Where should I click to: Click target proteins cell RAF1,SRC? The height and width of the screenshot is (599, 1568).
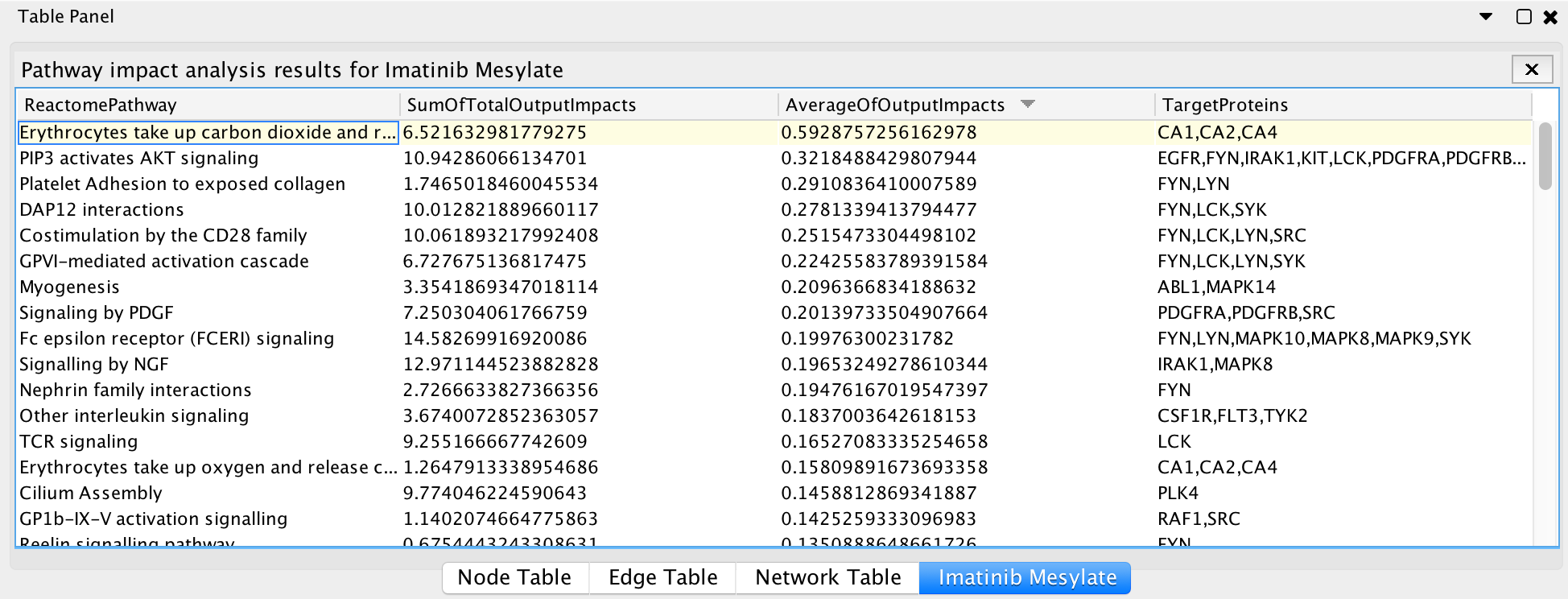pos(1199,519)
